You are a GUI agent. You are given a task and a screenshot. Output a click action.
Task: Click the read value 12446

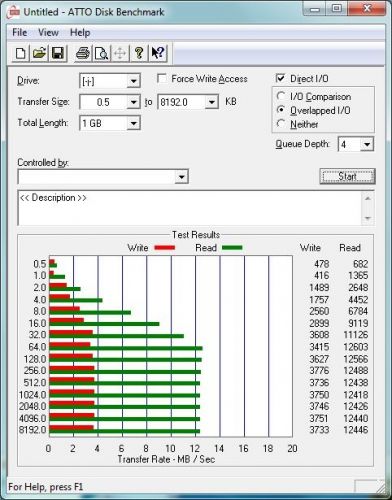356,430
